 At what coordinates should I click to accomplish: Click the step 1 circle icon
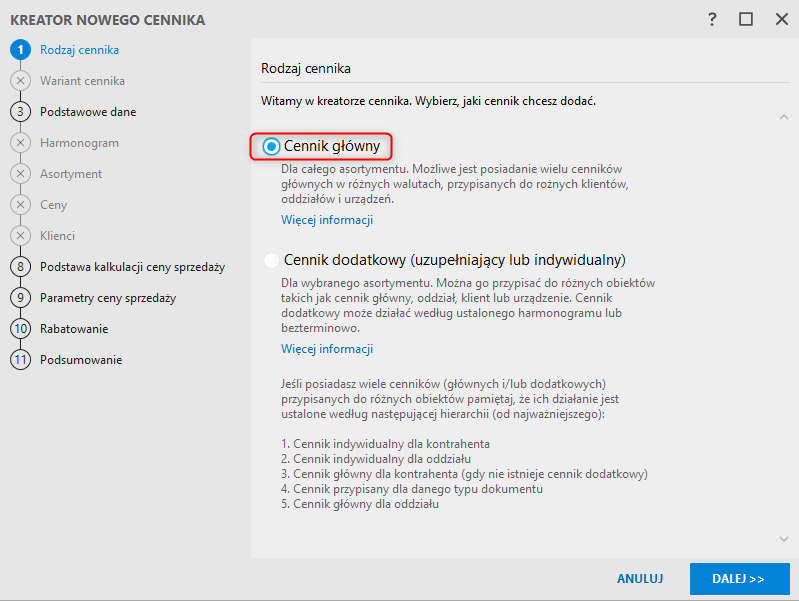[20, 50]
